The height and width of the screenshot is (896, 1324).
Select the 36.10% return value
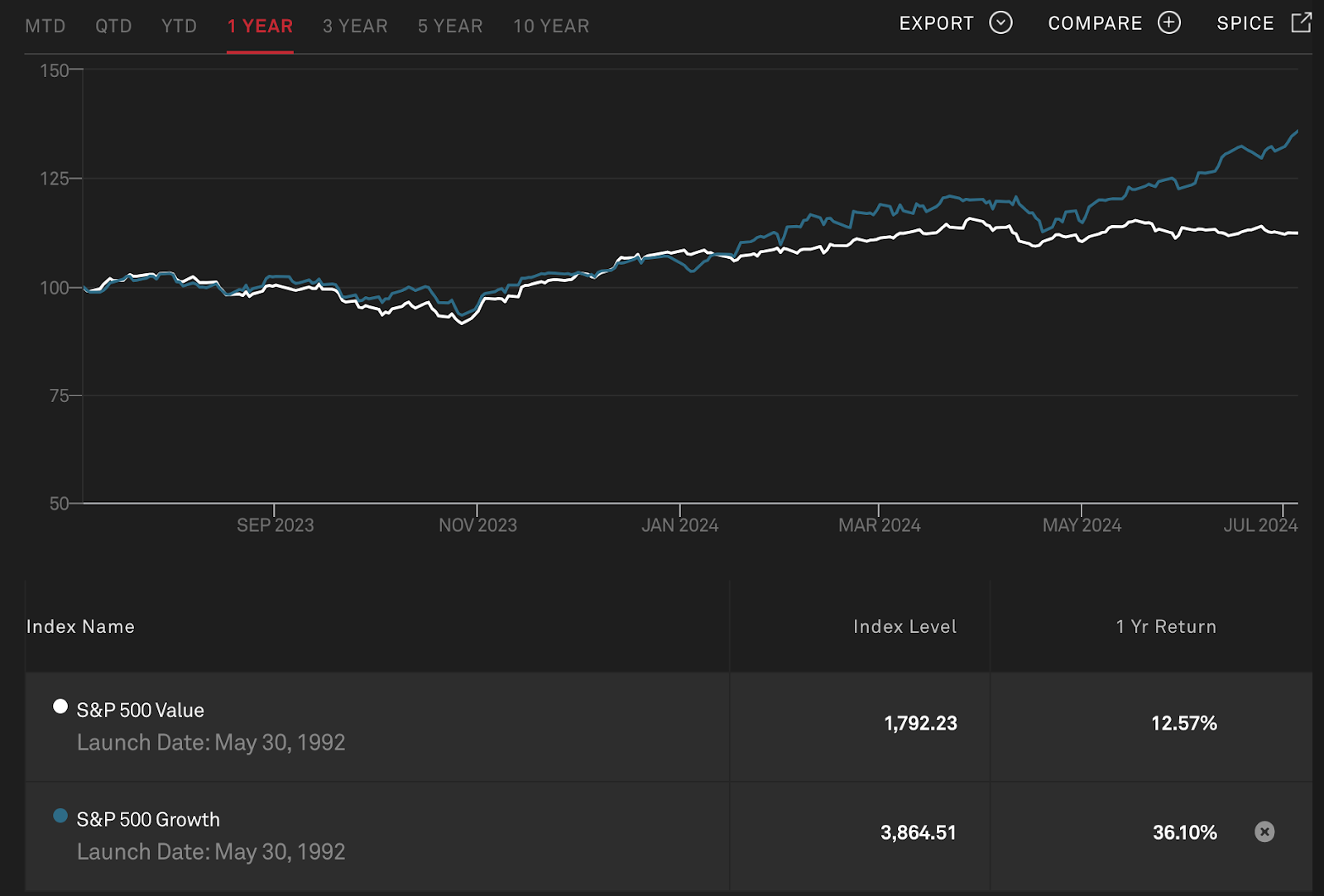pyautogui.click(x=1185, y=832)
